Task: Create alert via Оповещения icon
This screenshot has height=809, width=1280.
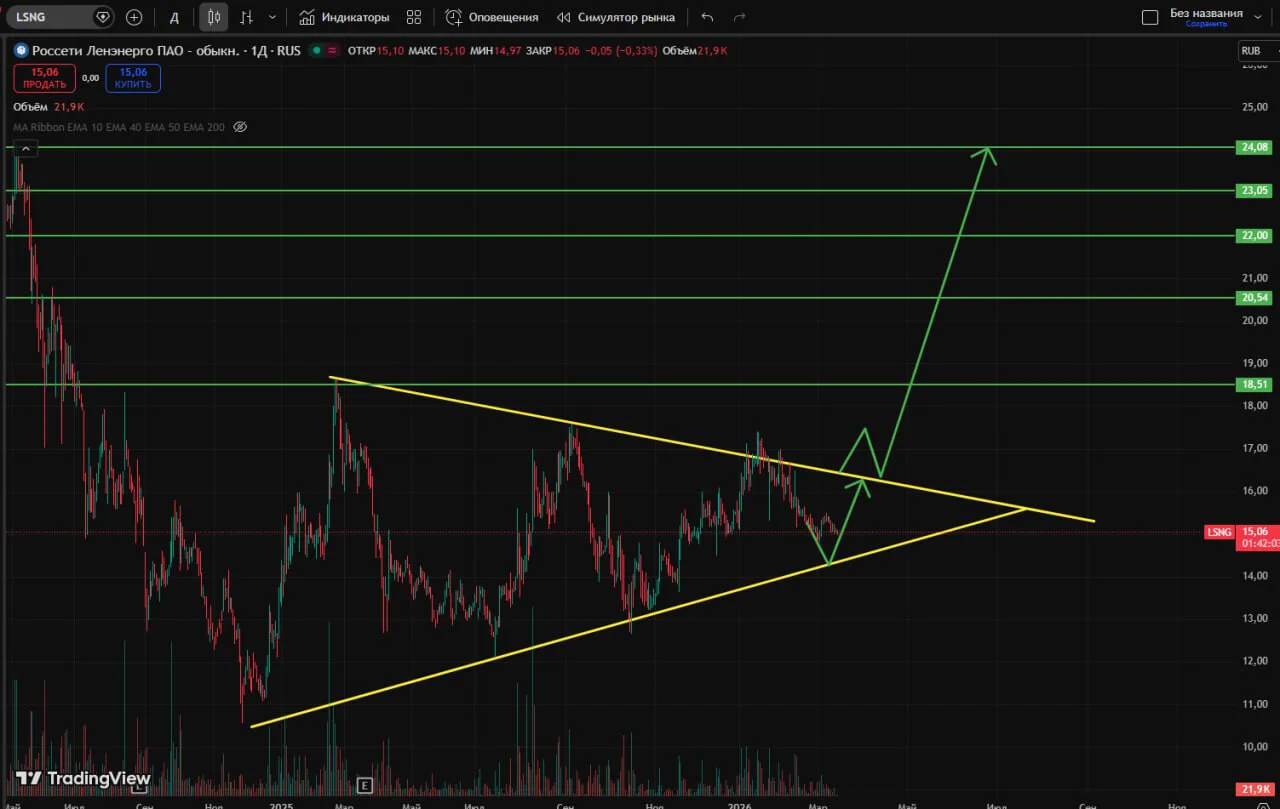Action: 492,17
